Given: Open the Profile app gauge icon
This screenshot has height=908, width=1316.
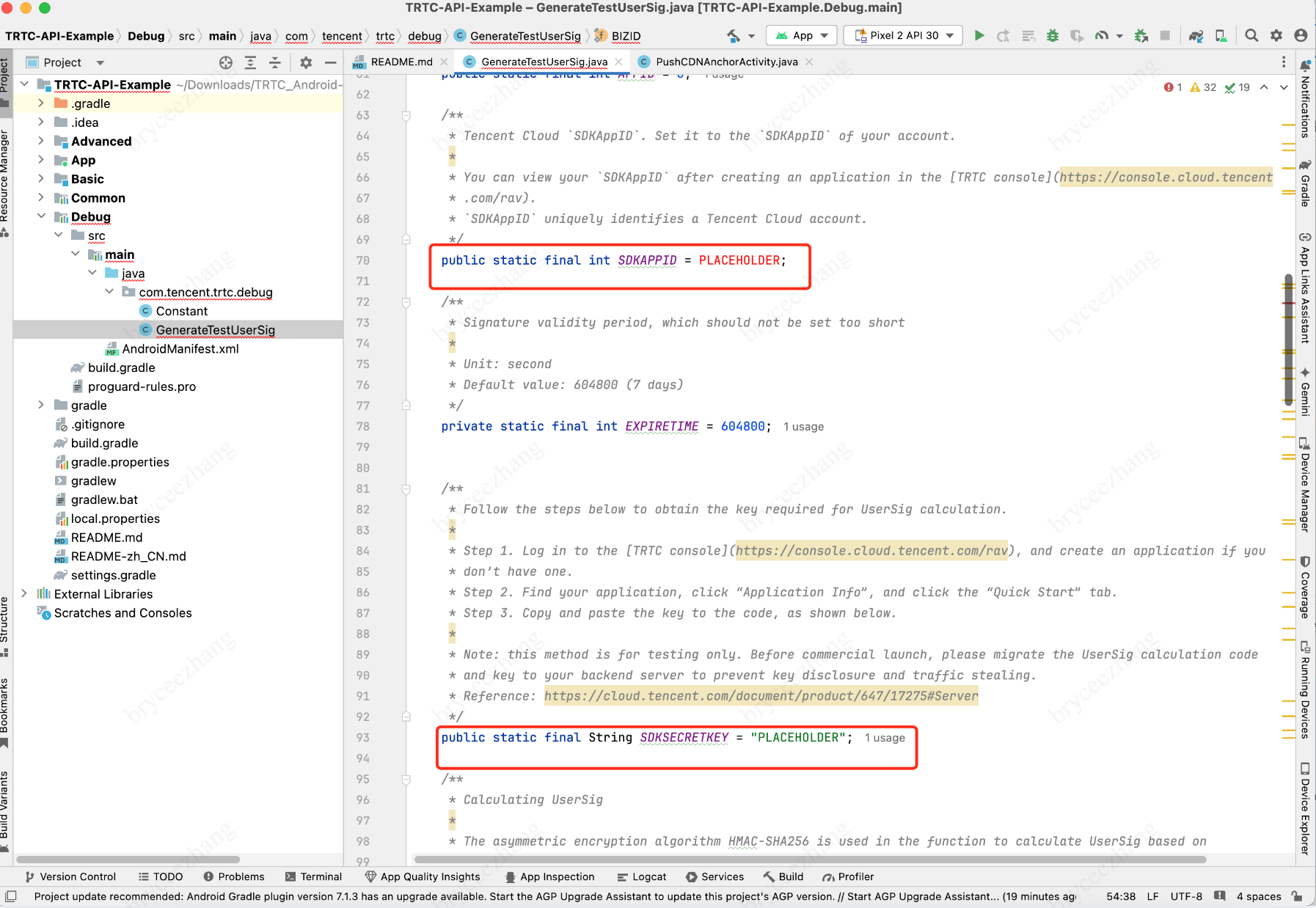Looking at the screenshot, I should pos(1102,35).
